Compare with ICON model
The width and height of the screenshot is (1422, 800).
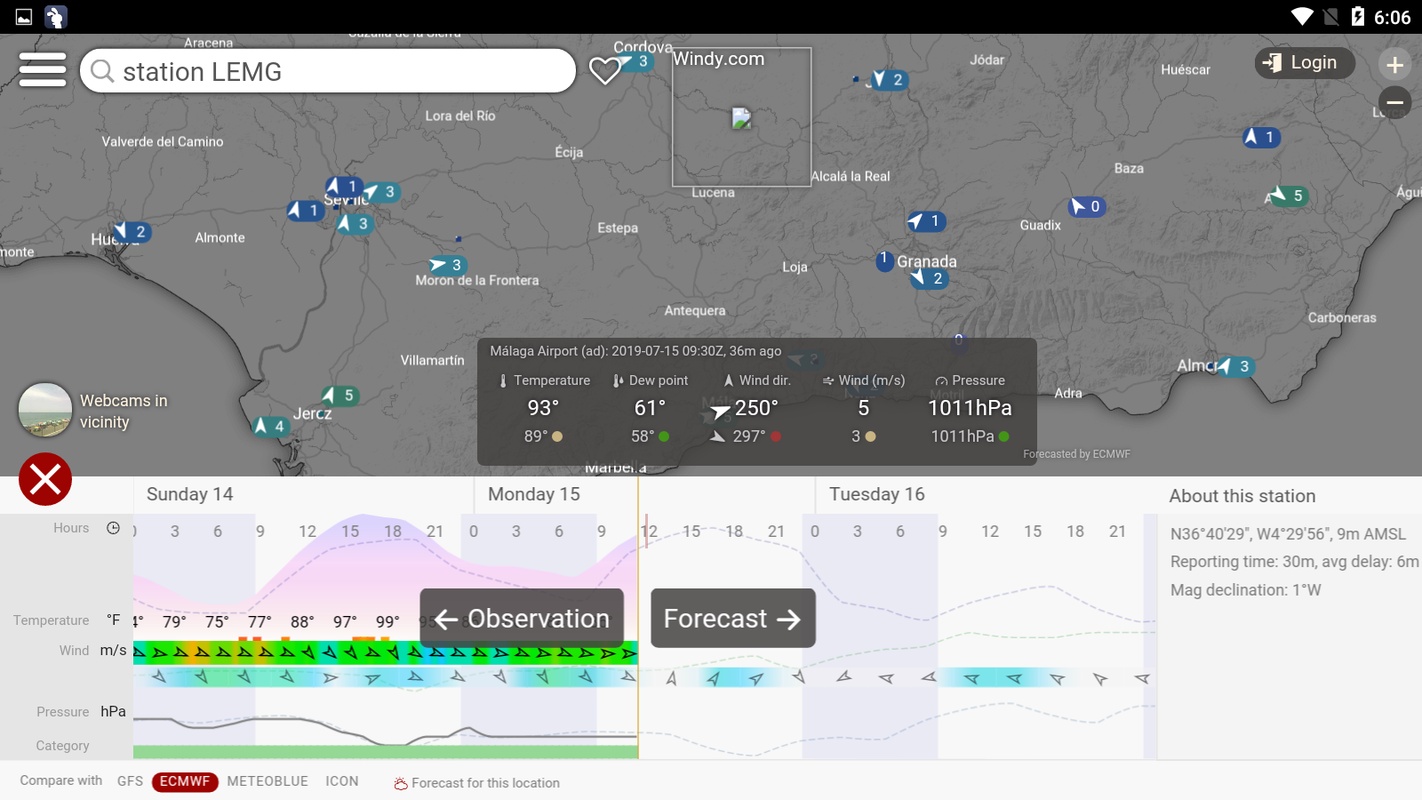tap(342, 781)
